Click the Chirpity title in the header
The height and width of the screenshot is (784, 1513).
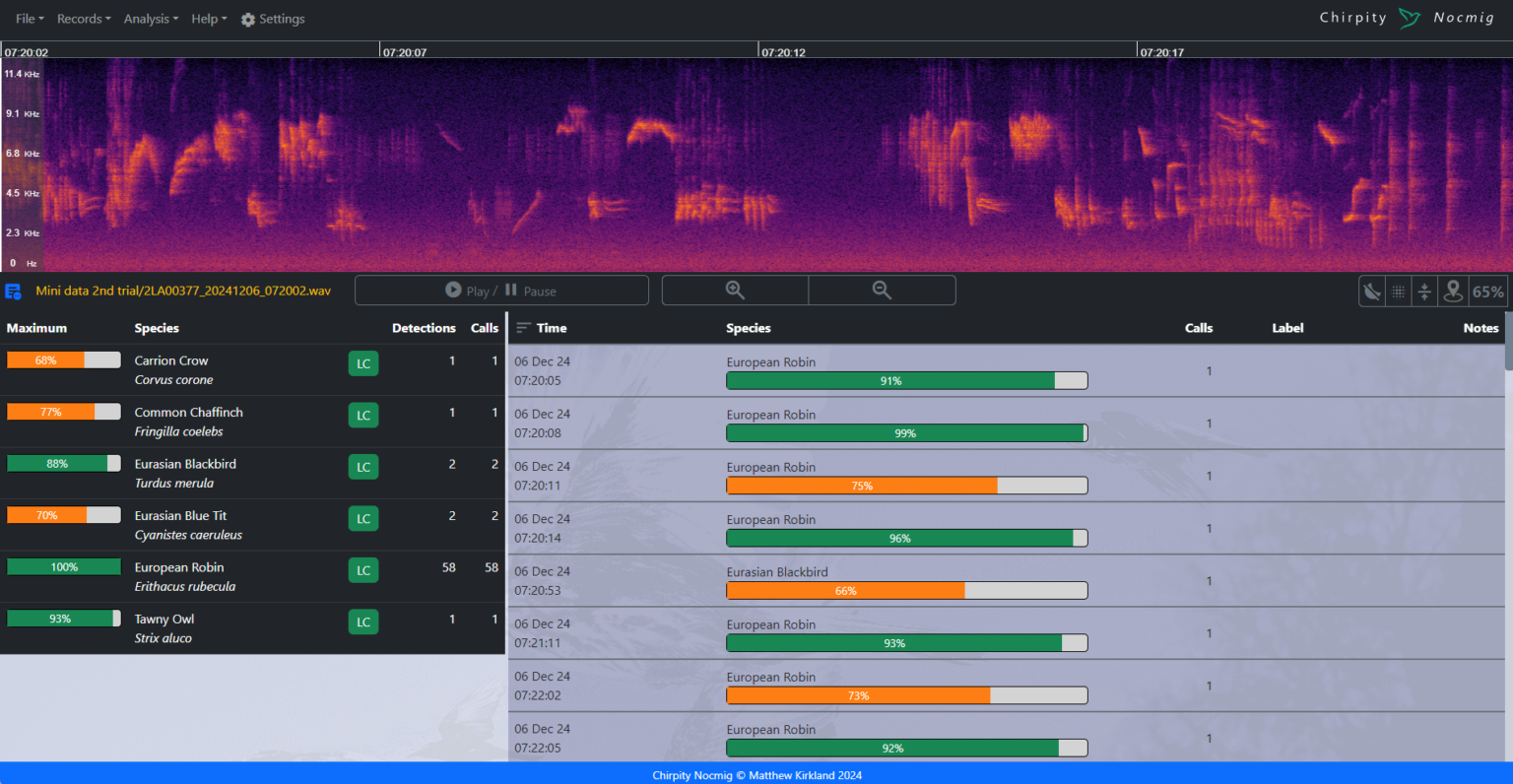[x=1352, y=17]
